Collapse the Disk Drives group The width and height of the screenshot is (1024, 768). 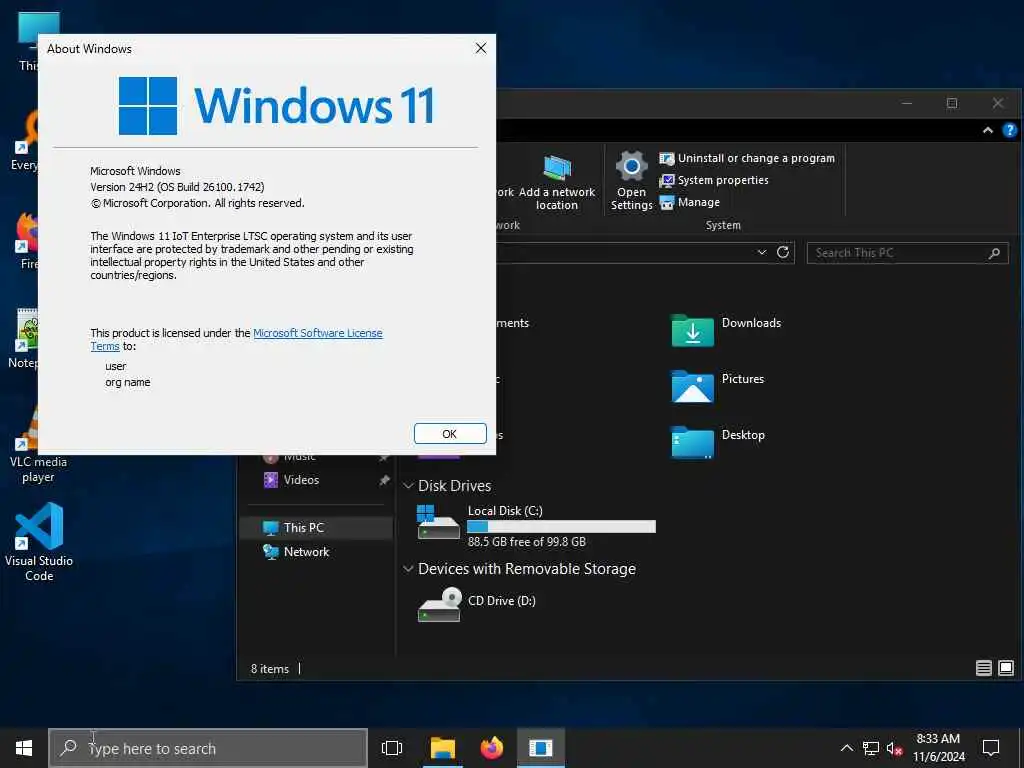click(408, 486)
